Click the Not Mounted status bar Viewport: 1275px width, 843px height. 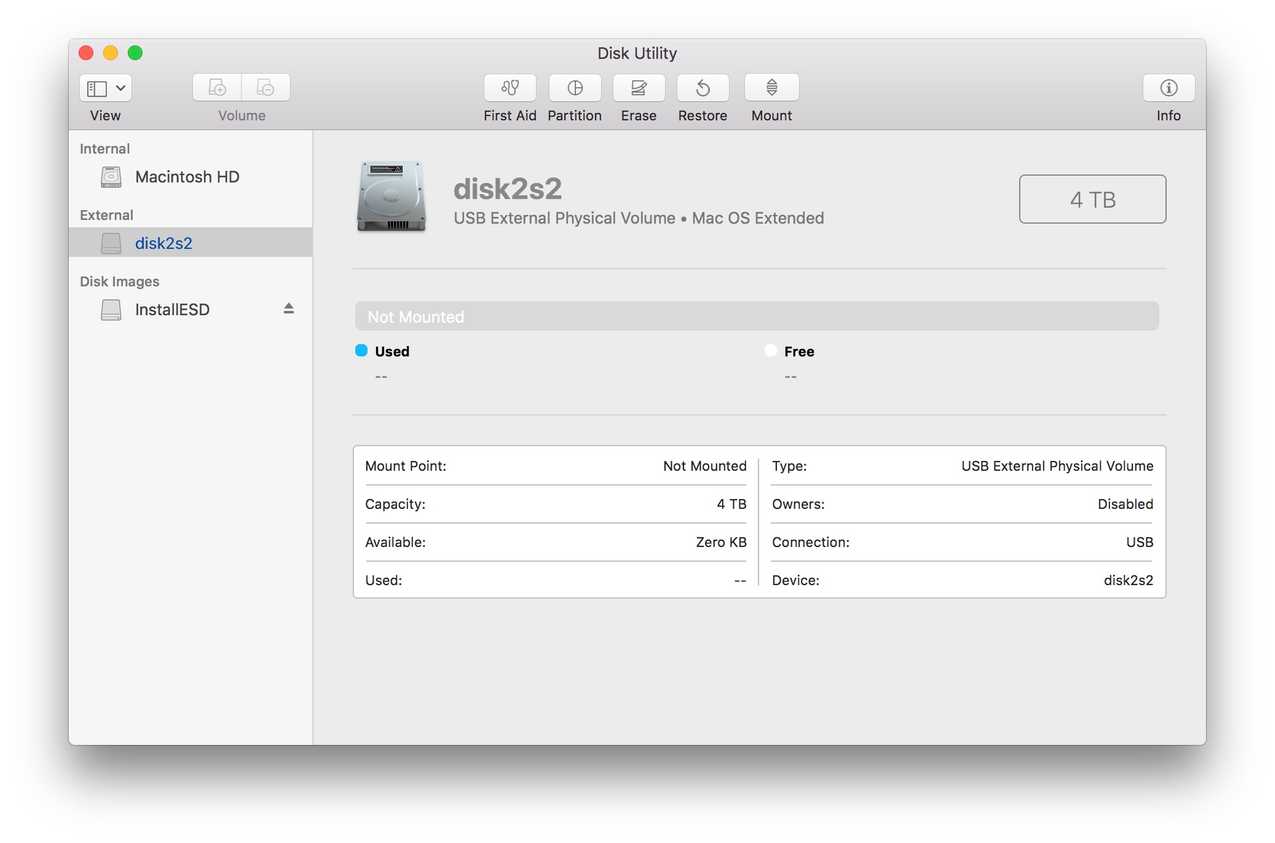coord(757,315)
